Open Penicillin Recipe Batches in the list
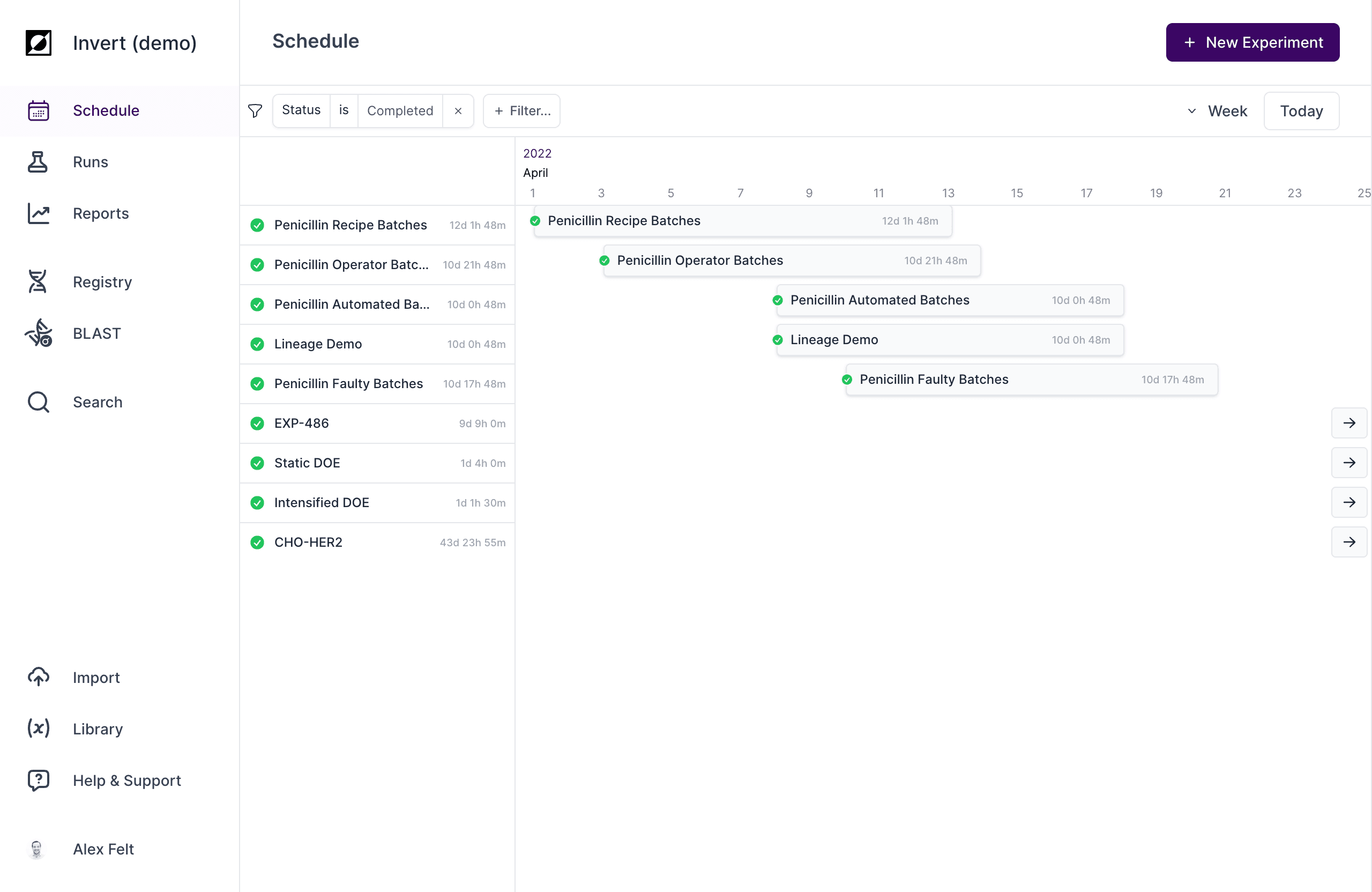Screen dimensions: 1372x892 pos(377,225)
